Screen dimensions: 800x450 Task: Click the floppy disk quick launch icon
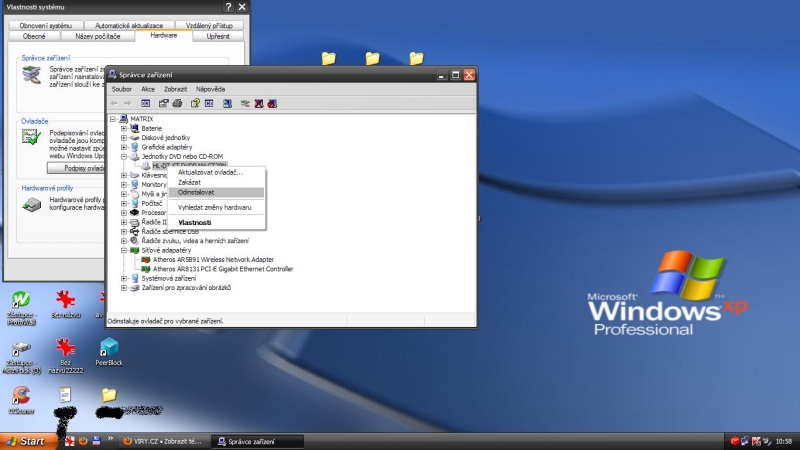[96, 441]
